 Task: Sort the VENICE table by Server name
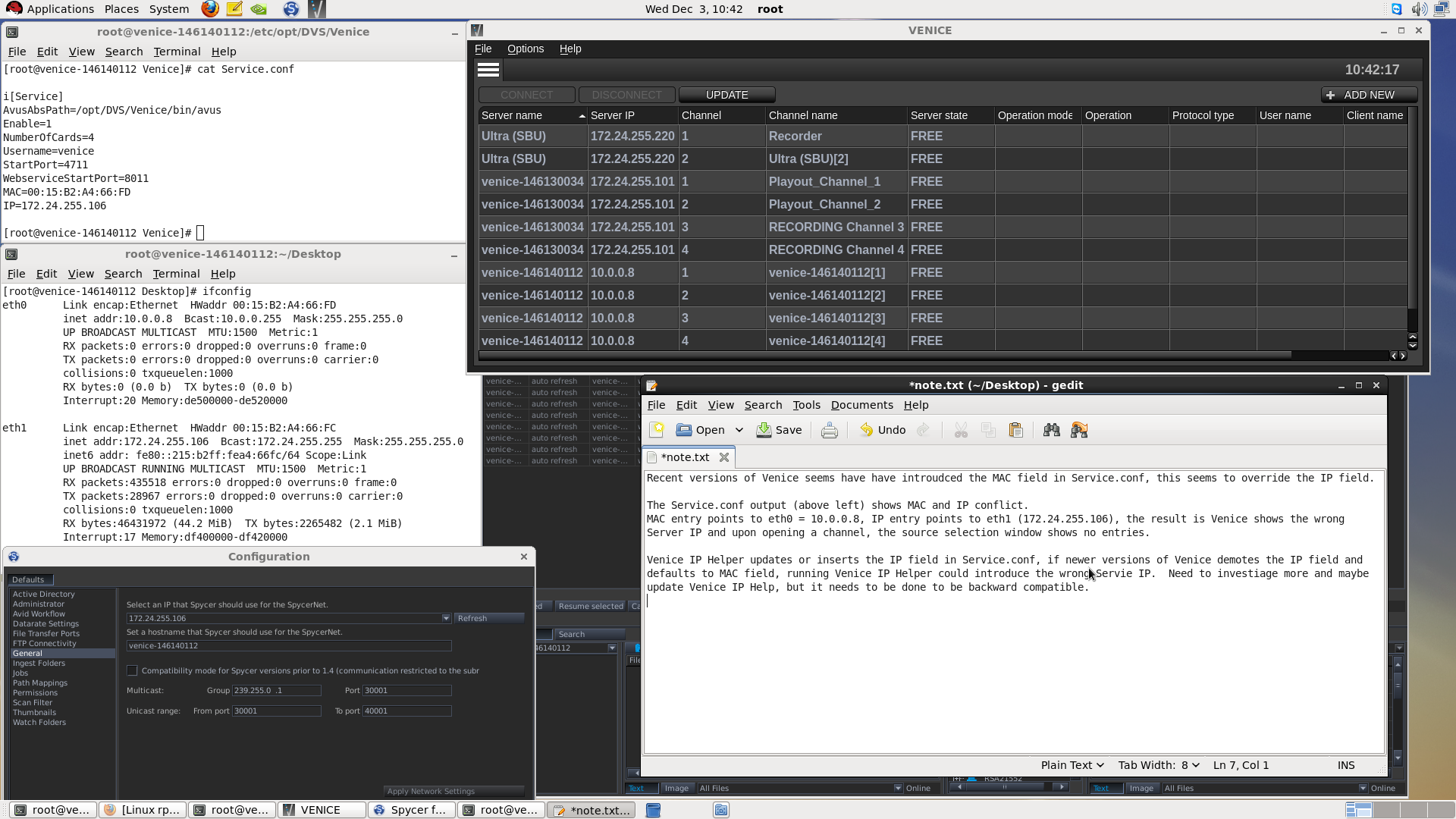(x=533, y=115)
